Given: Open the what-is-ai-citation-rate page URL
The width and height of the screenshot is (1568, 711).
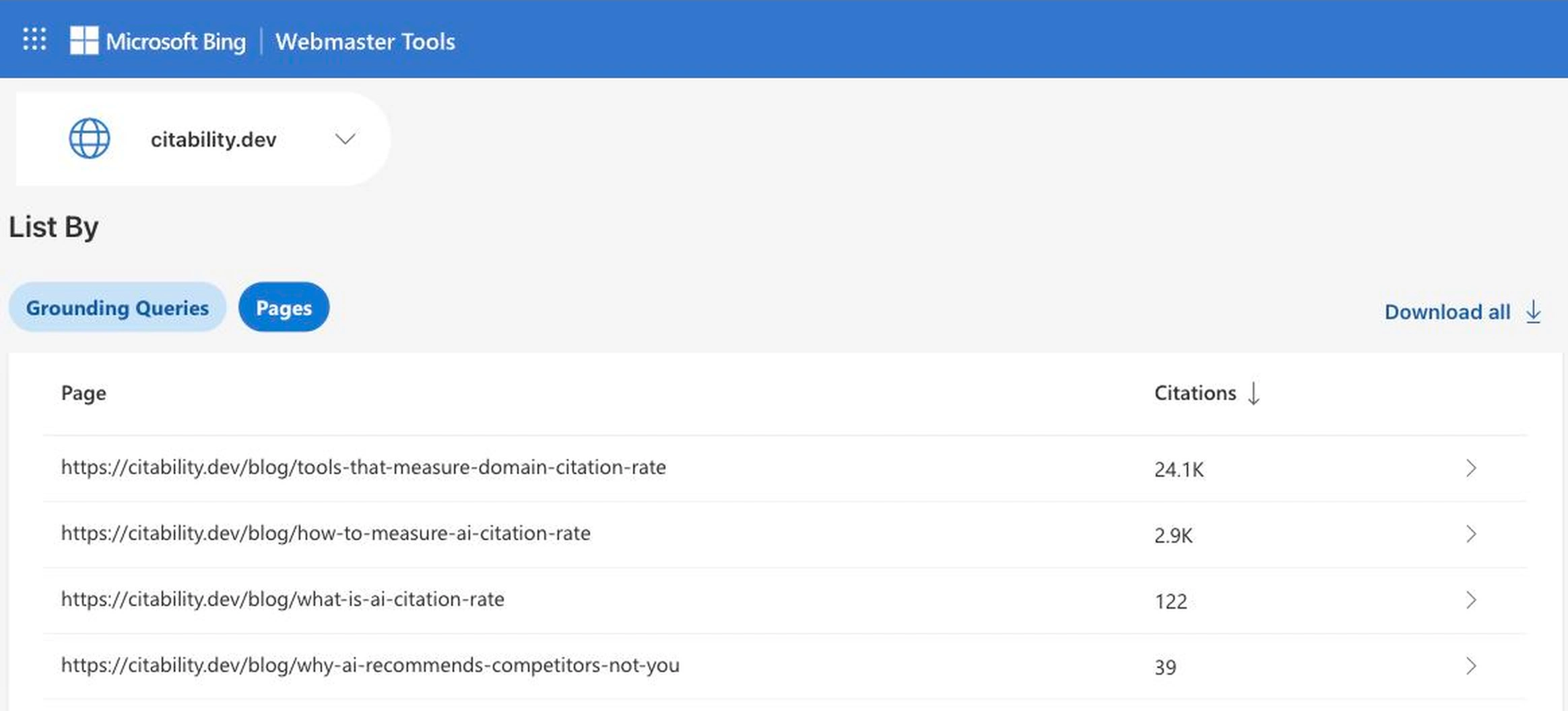Looking at the screenshot, I should (x=283, y=599).
